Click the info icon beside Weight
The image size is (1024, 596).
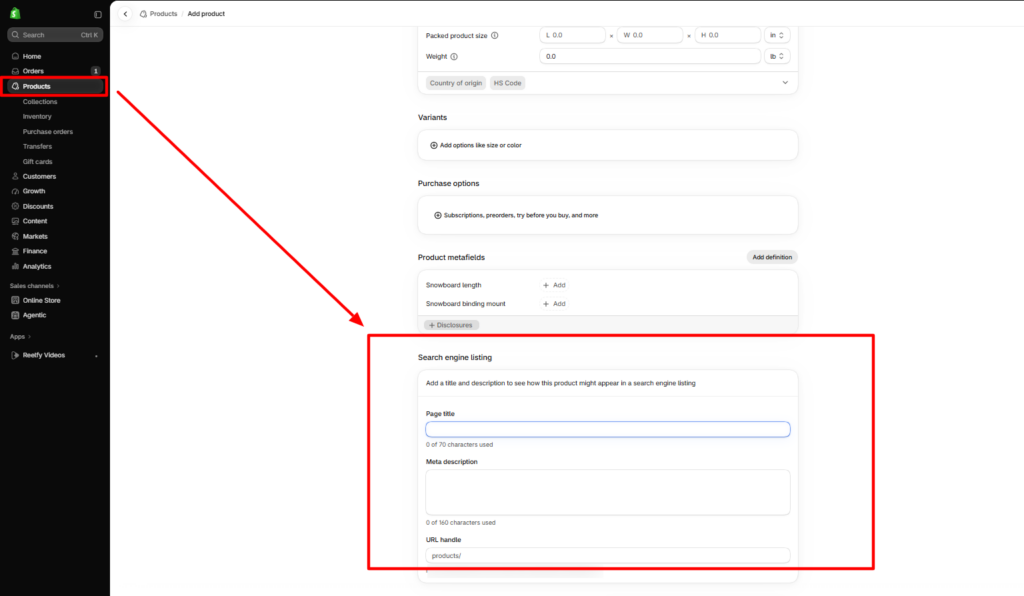[x=454, y=57]
